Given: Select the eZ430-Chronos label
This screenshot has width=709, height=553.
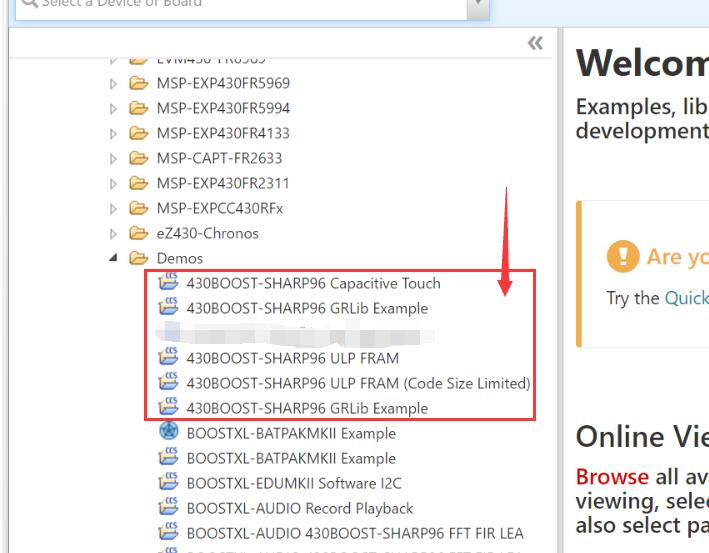Looking at the screenshot, I should pyautogui.click(x=208, y=233).
